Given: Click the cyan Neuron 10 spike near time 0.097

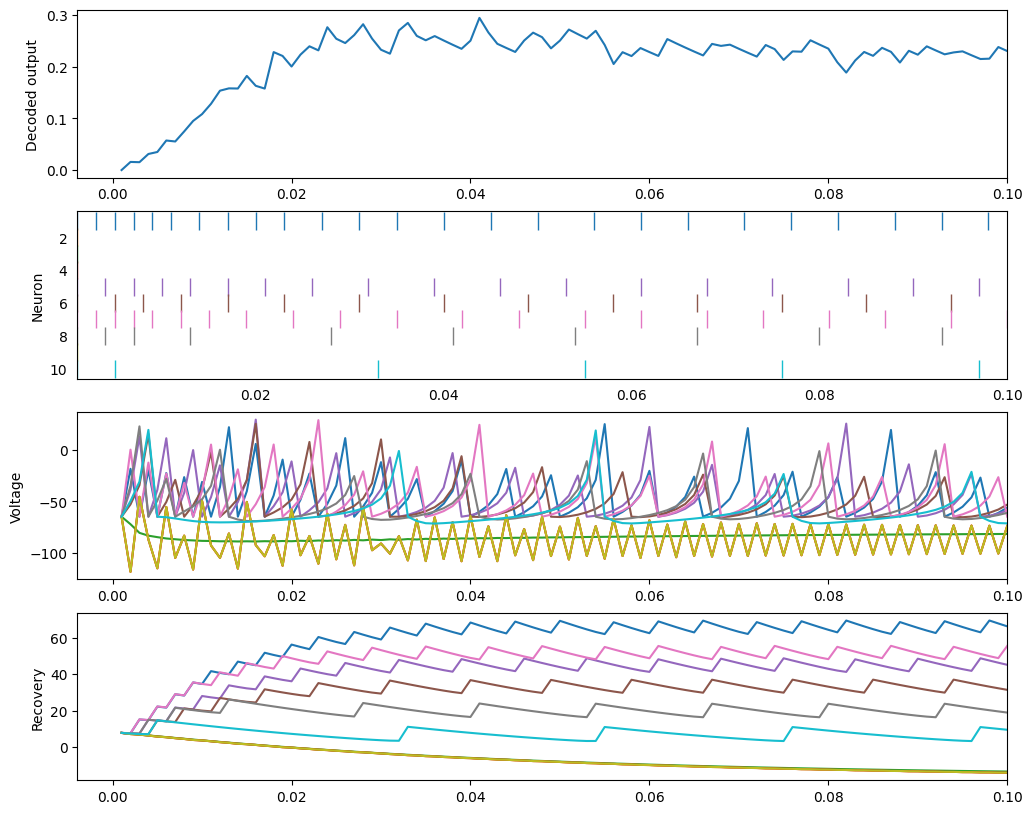Looking at the screenshot, I should [979, 369].
